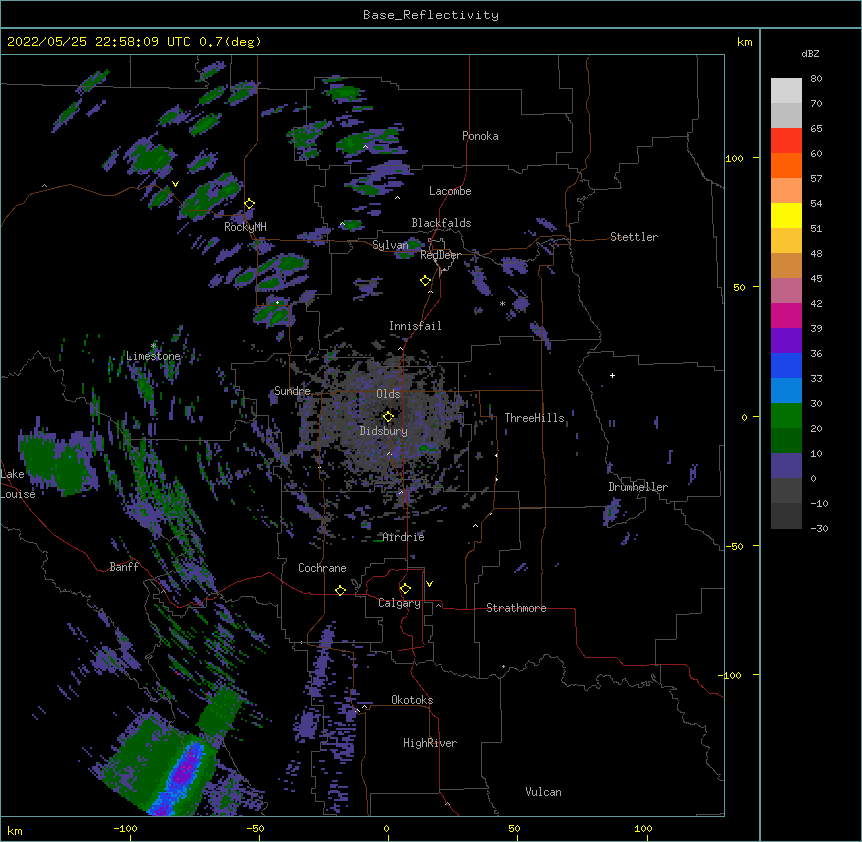862x842 pixels.
Task: Click the white cross marker near Drumheller region
Action: (612, 375)
